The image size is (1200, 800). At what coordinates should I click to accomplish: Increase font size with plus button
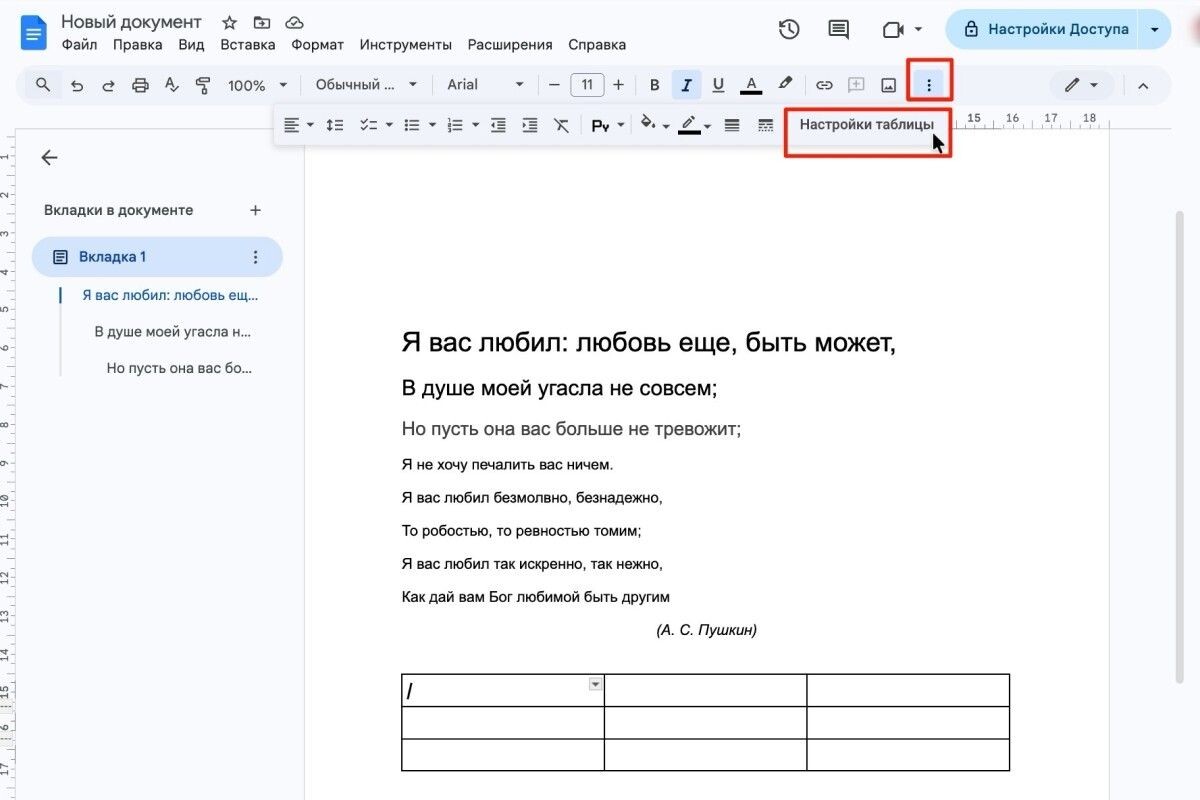click(618, 85)
